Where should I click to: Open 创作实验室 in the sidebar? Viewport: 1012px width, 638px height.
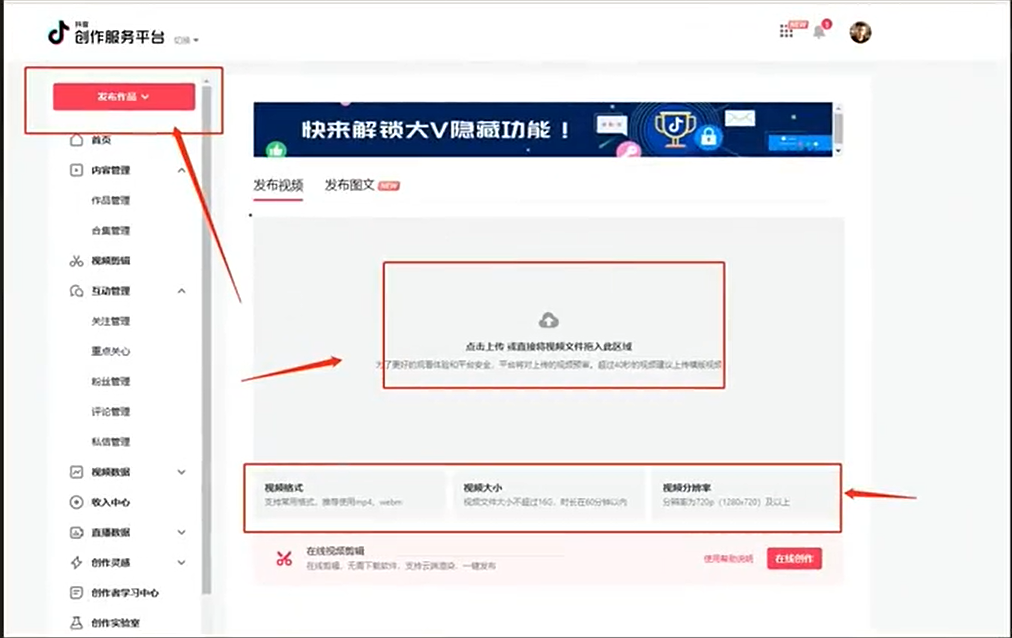point(116,623)
